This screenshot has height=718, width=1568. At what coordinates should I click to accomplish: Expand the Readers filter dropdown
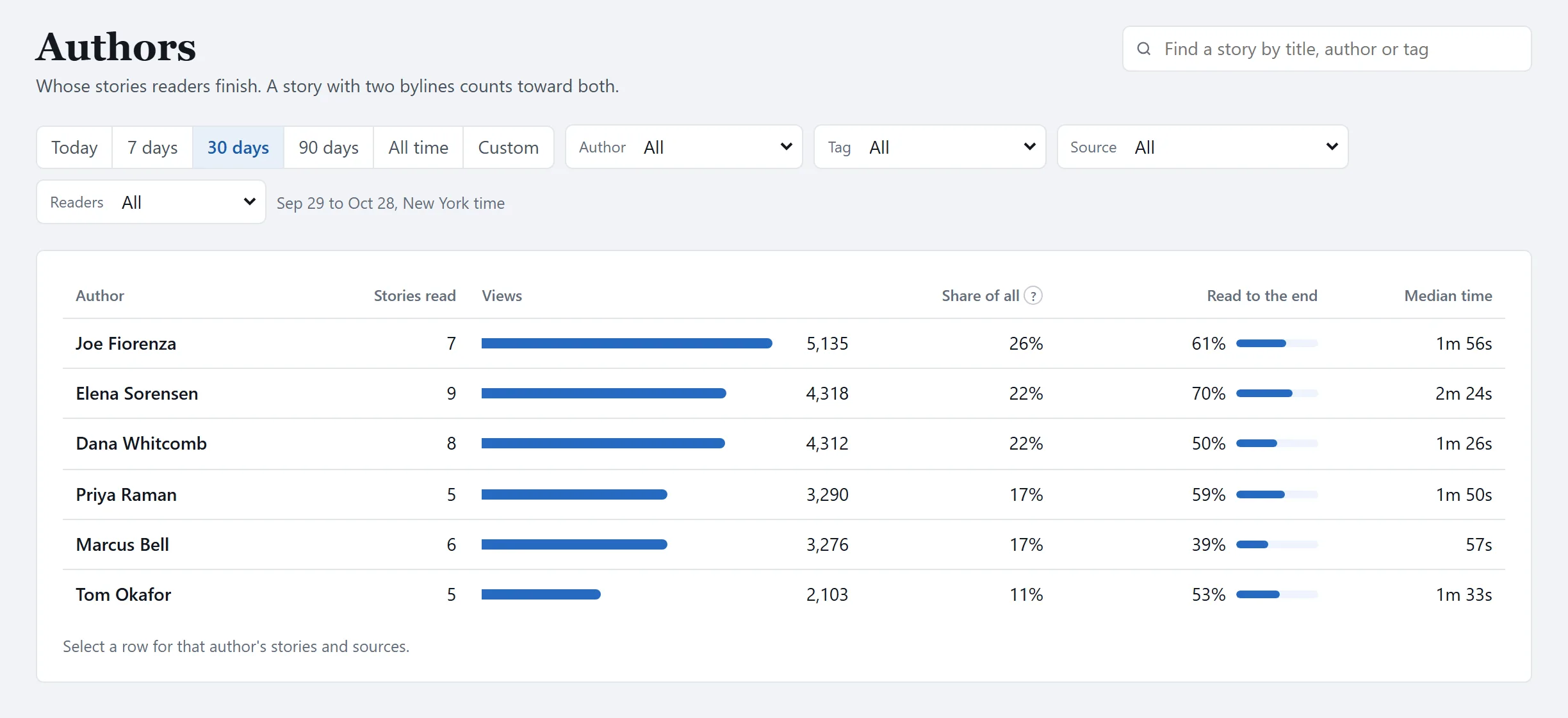(151, 202)
